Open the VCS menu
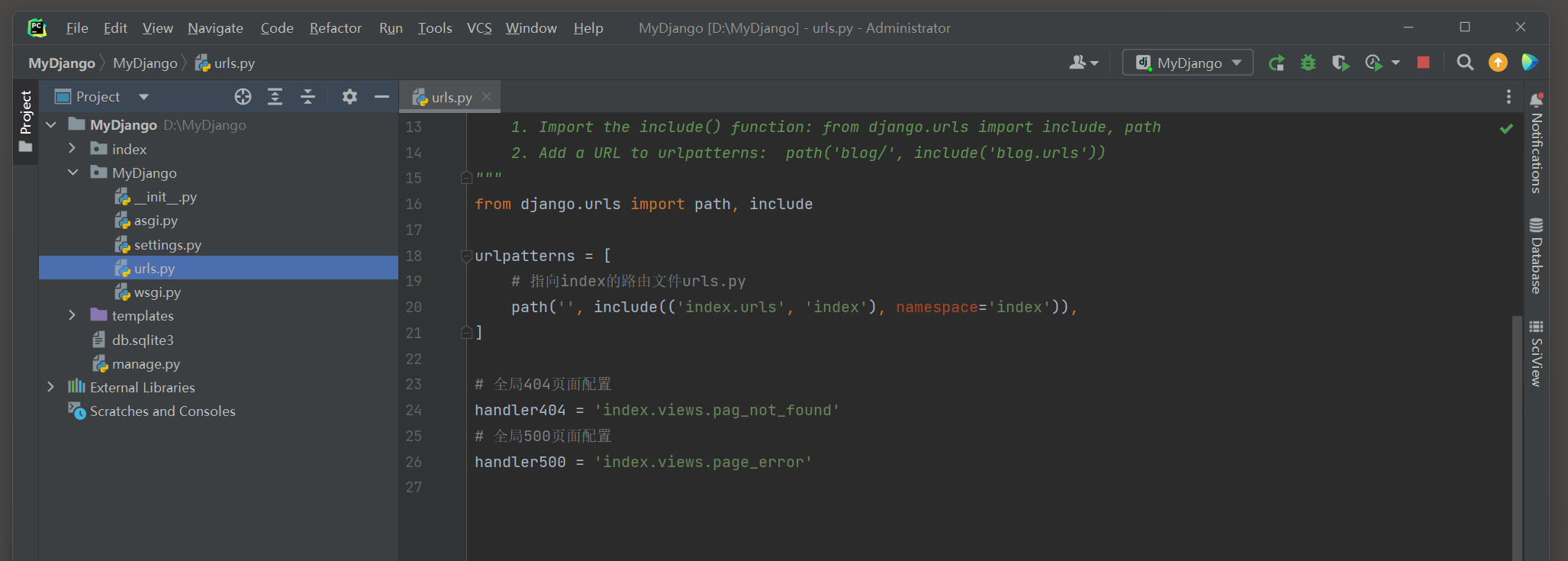 479,28
